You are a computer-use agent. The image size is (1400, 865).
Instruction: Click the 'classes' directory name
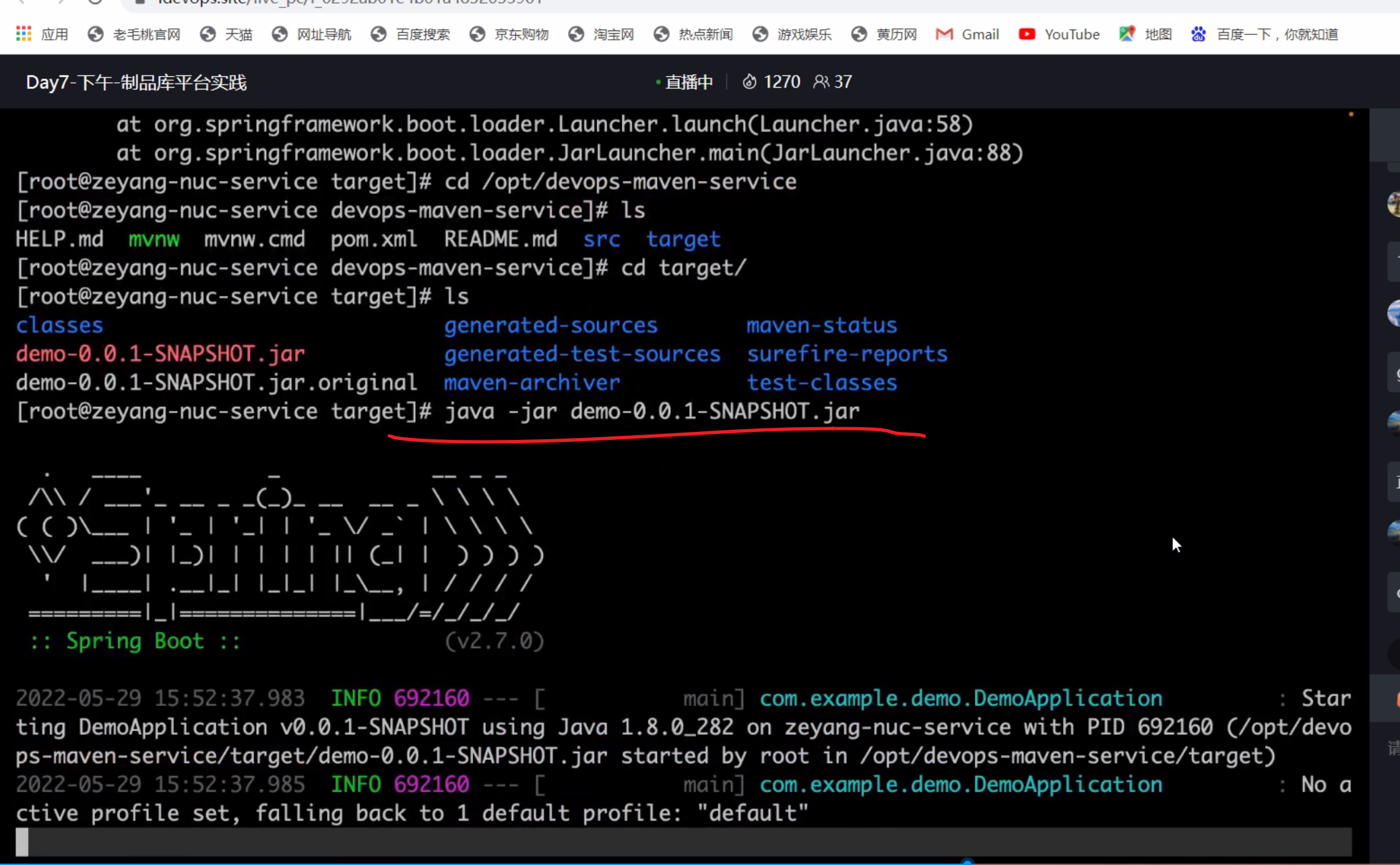59,325
